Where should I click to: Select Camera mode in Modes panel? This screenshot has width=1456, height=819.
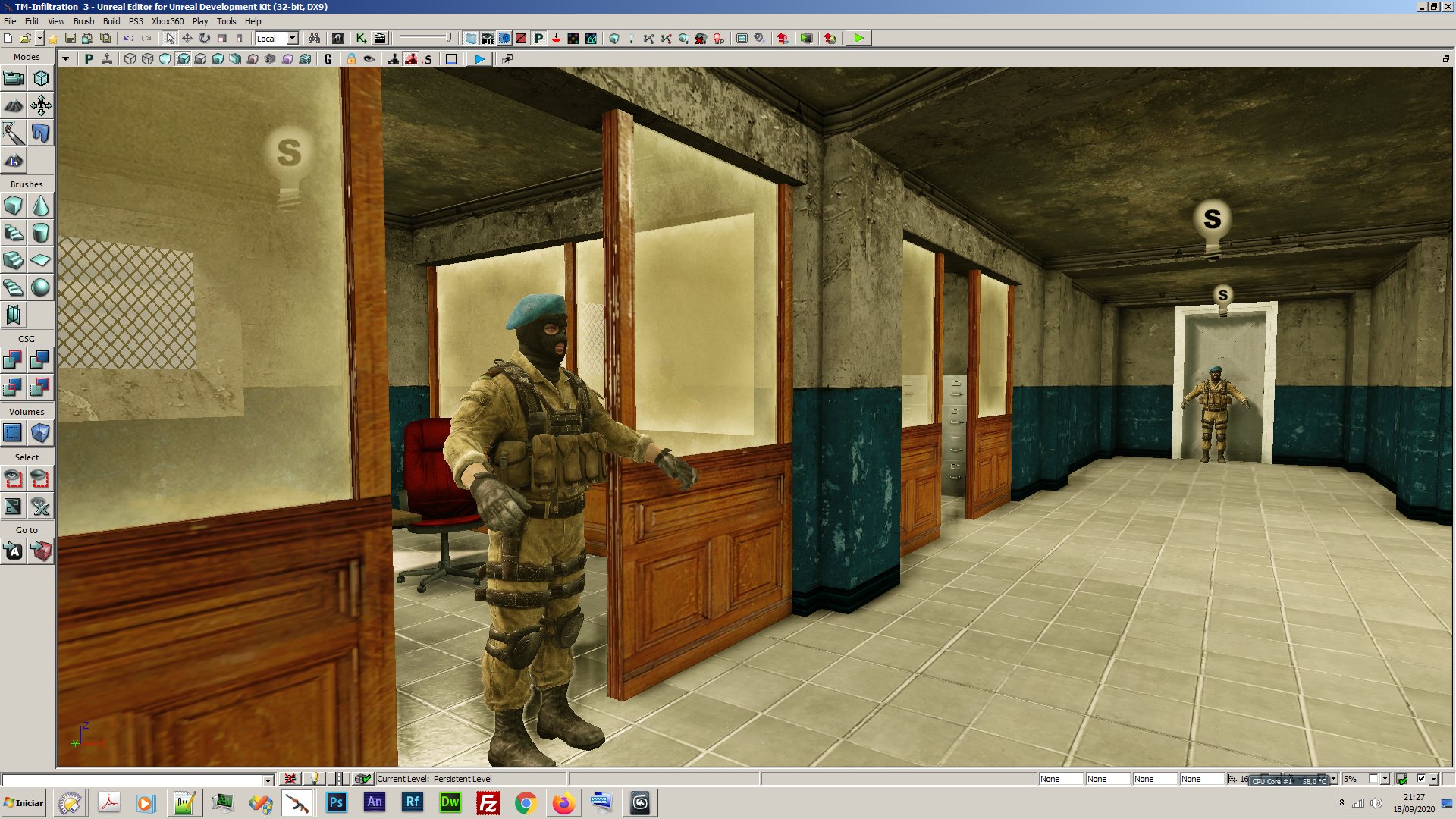point(14,78)
